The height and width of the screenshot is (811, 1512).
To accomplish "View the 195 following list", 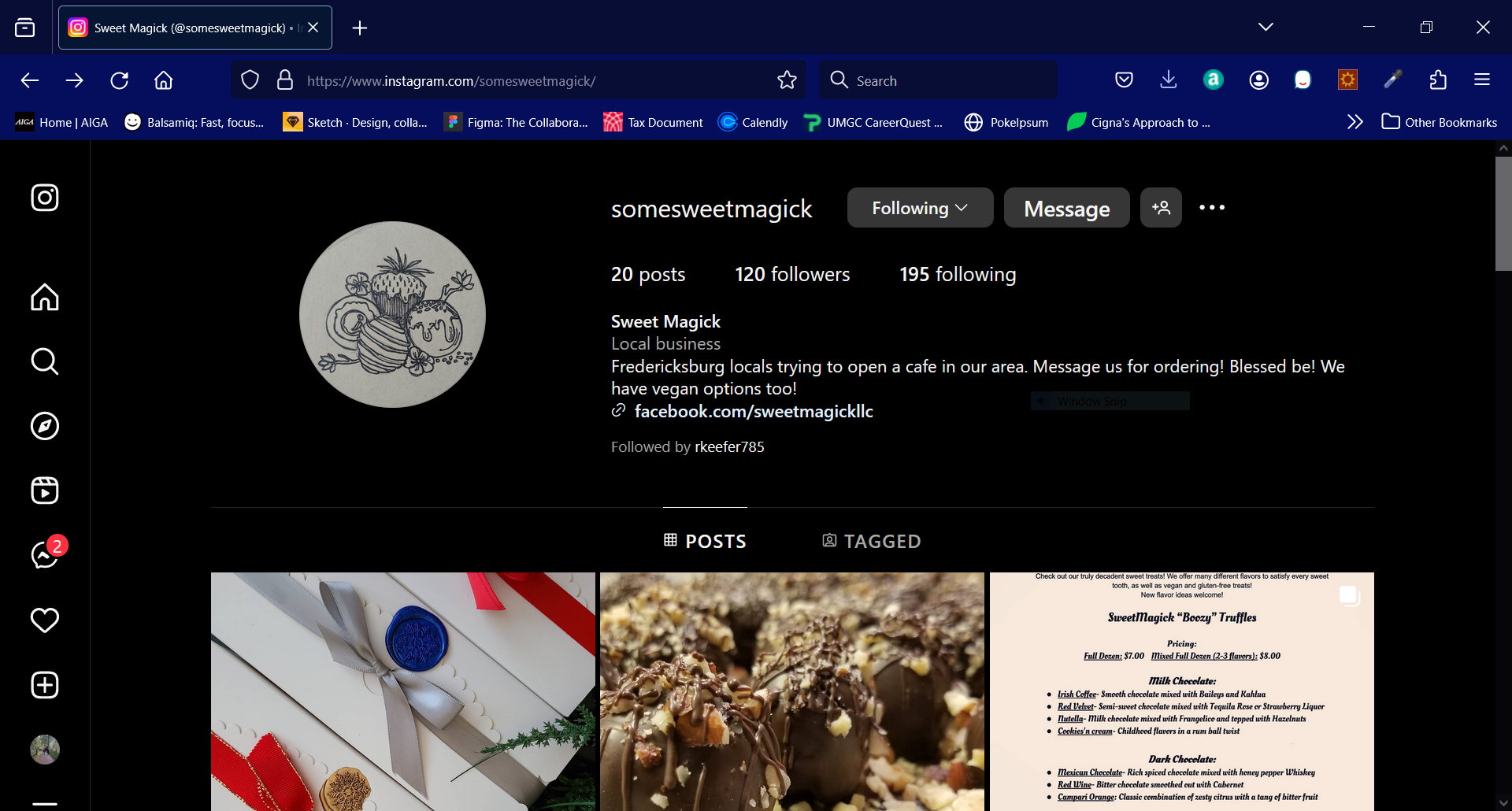I will tap(958, 274).
